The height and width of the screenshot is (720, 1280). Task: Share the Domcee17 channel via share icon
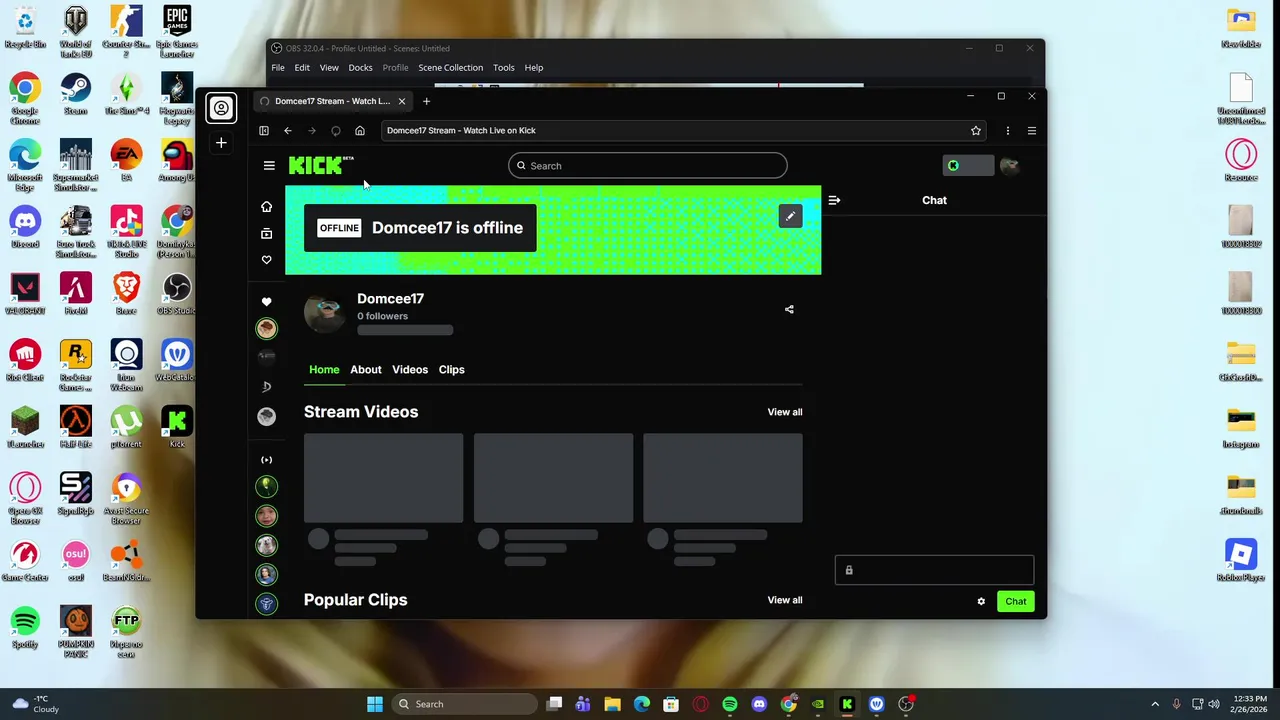tap(789, 310)
